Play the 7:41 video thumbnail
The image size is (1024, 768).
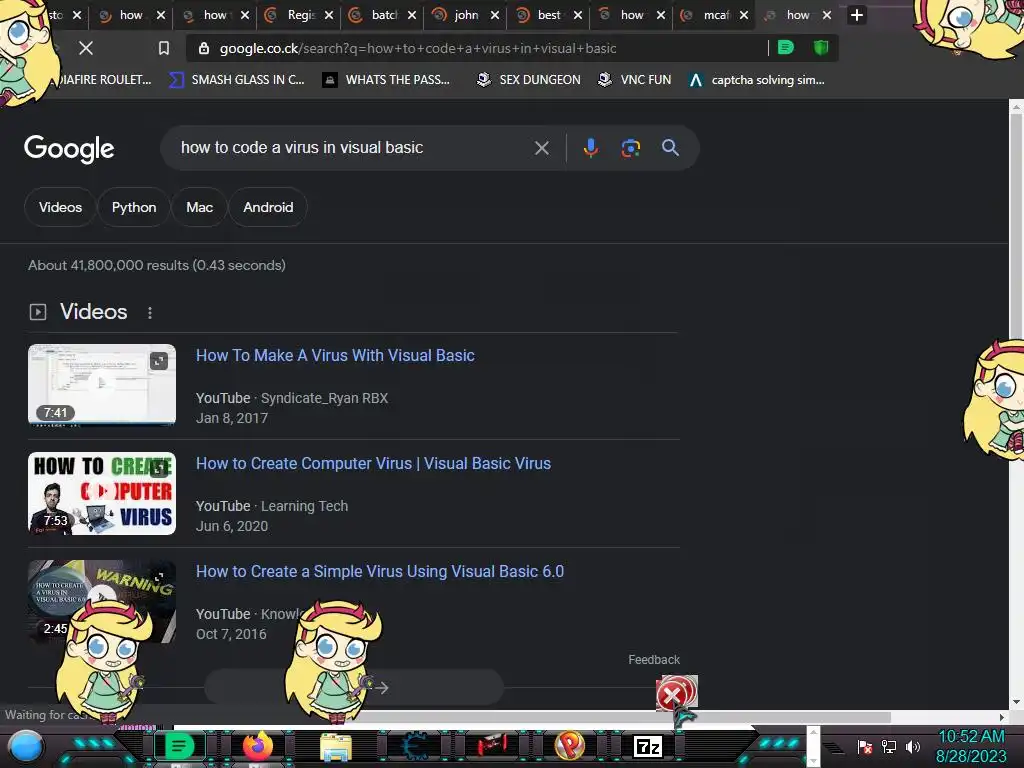click(102, 385)
